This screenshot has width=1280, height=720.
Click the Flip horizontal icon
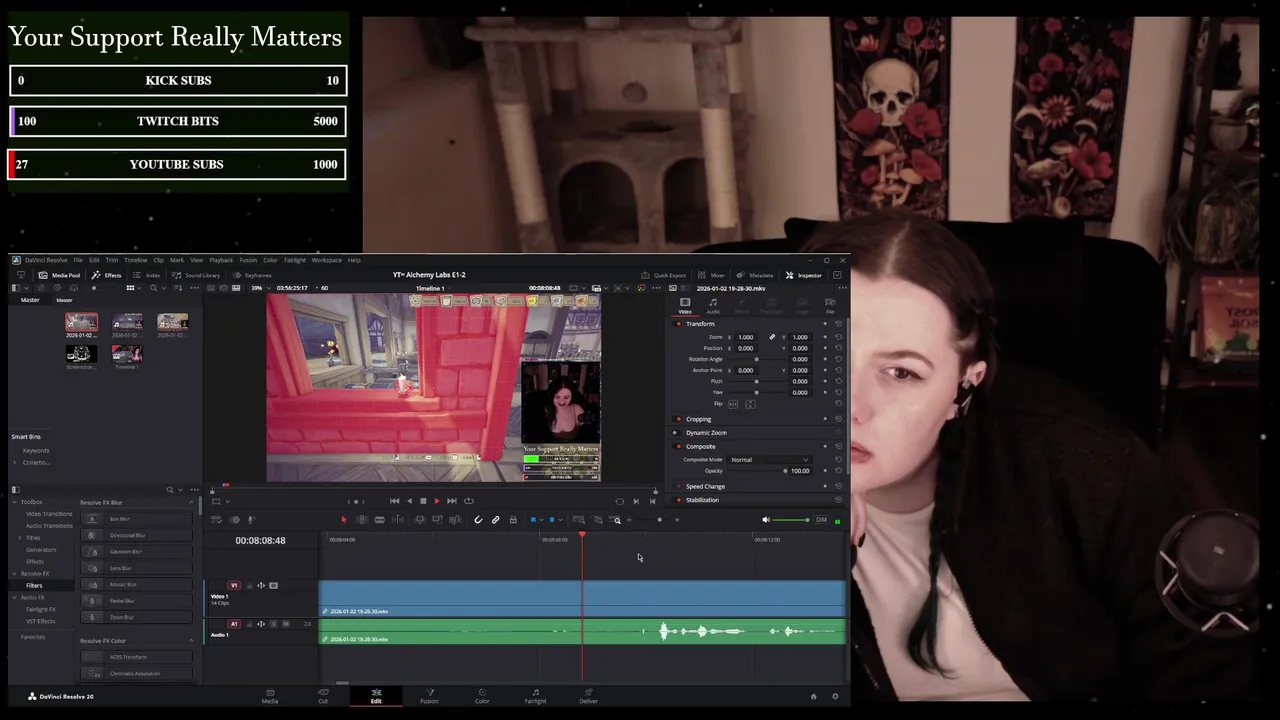(x=733, y=404)
